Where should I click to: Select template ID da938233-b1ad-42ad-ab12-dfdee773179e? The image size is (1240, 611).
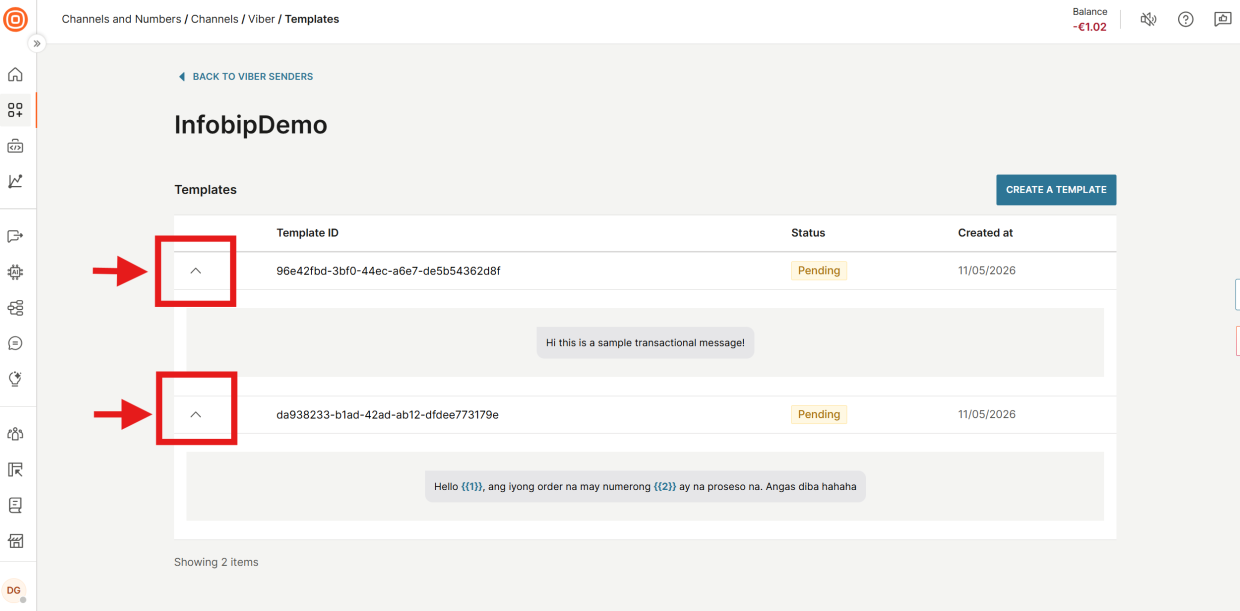(x=387, y=414)
